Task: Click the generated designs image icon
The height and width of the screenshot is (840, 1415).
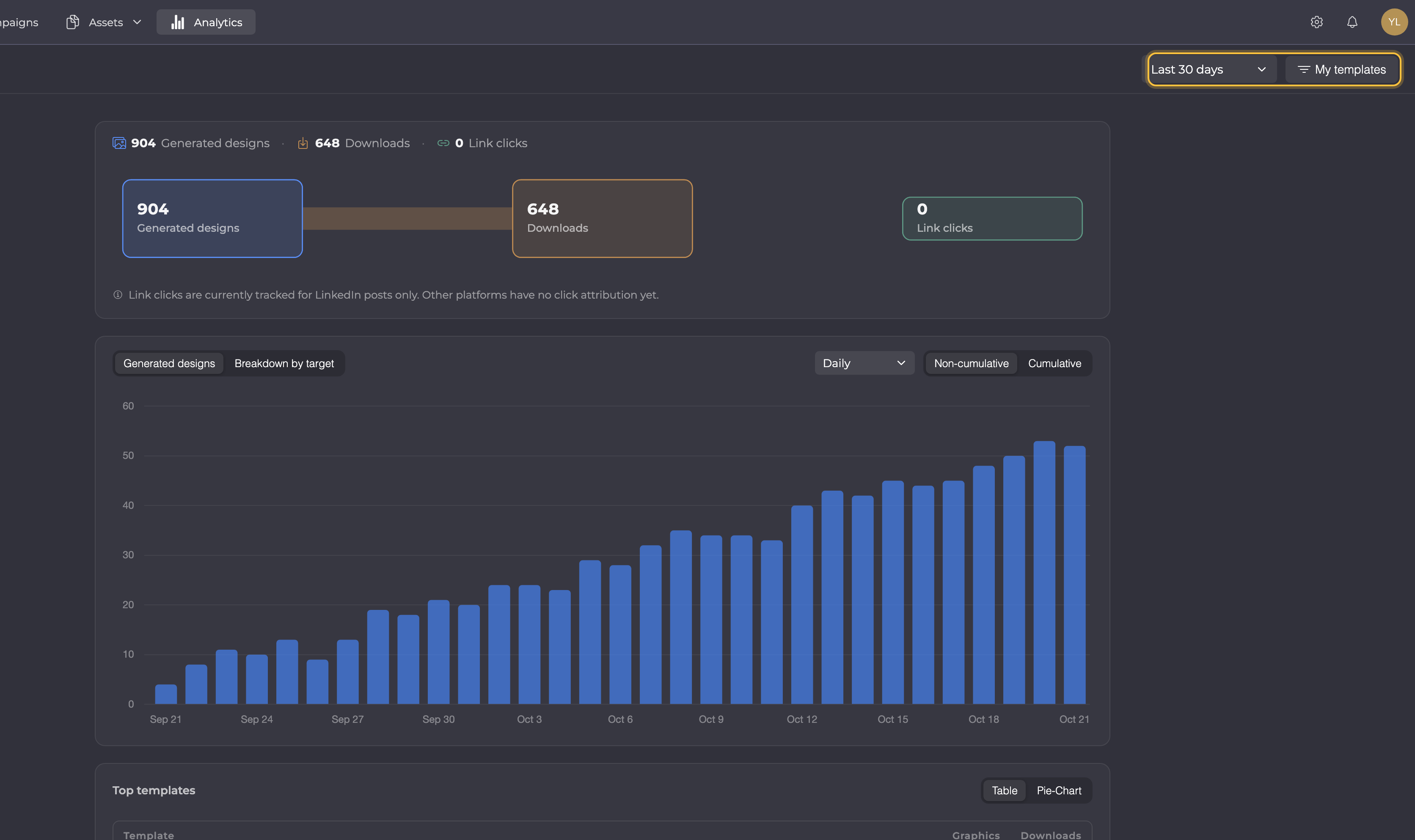Action: point(119,143)
